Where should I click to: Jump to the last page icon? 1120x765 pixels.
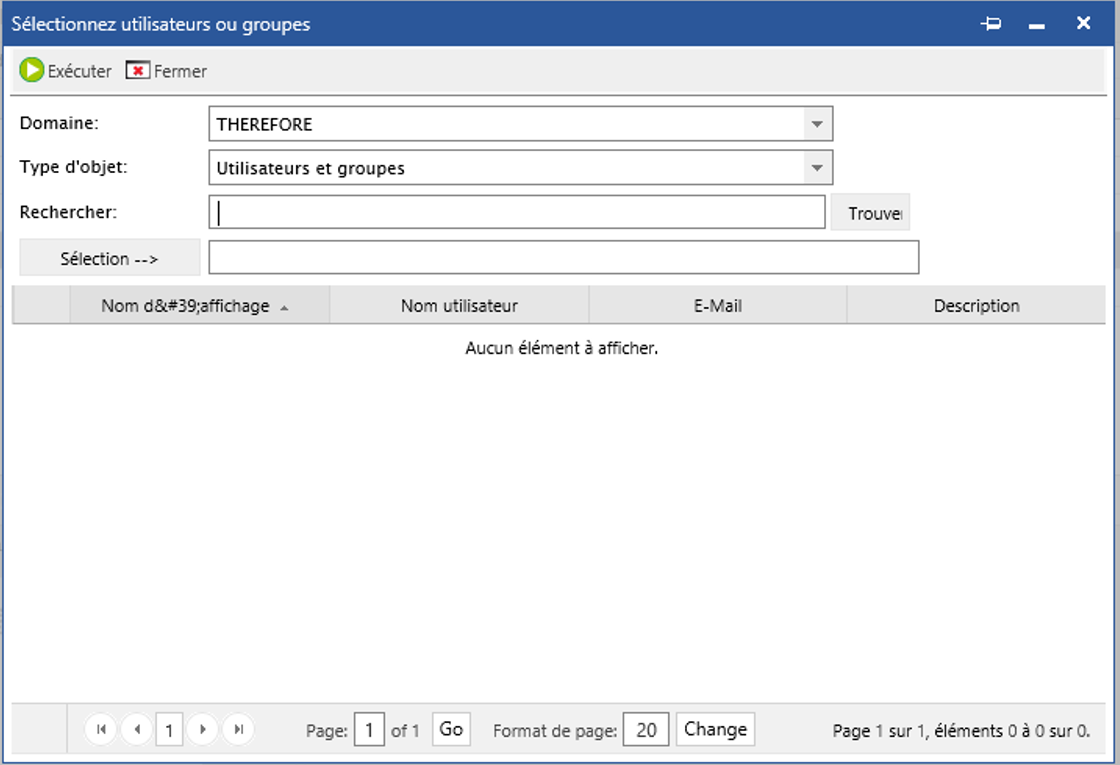coord(238,729)
